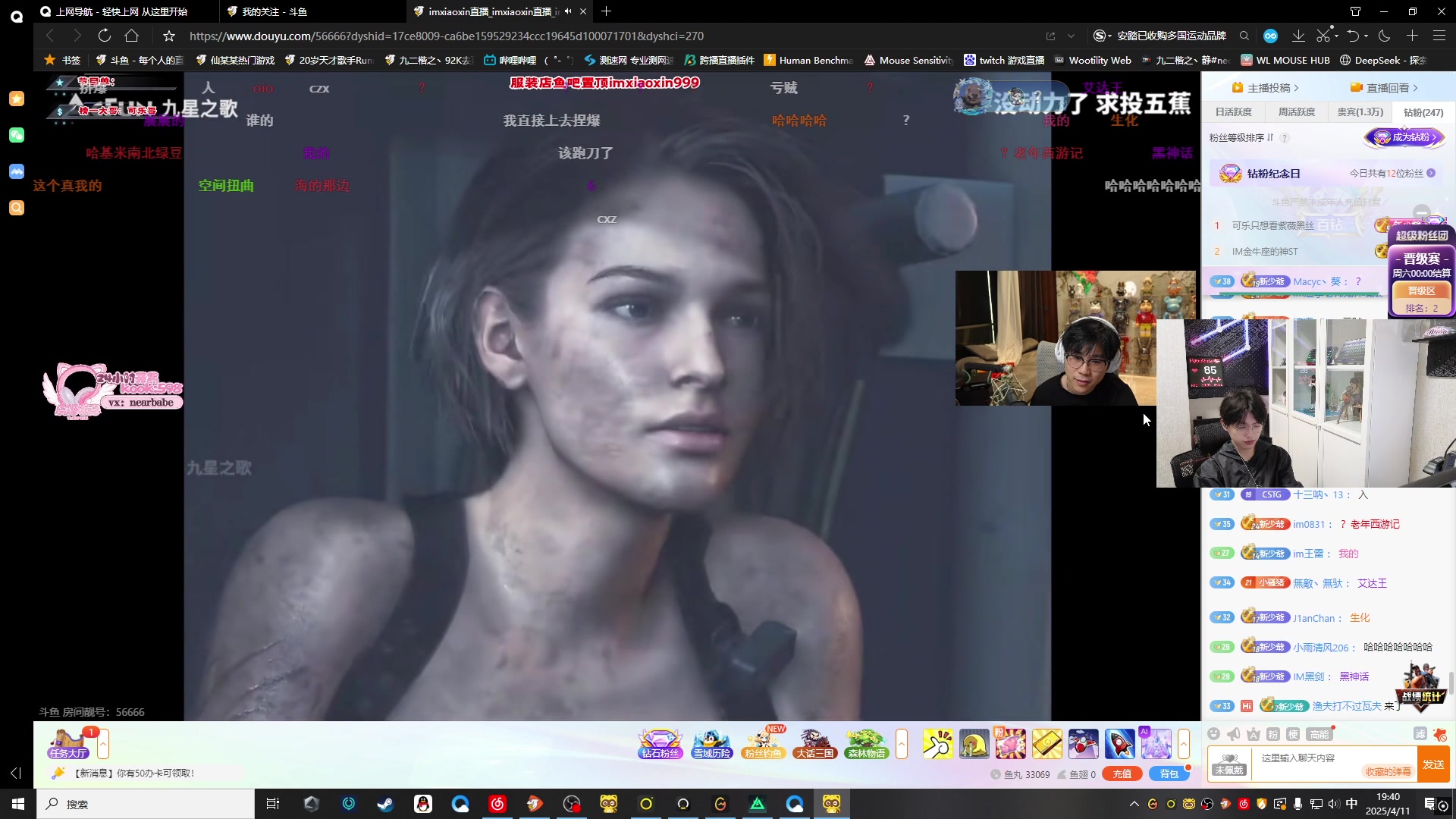Go to the browser home page
The width and height of the screenshot is (1456, 819).
[132, 36]
